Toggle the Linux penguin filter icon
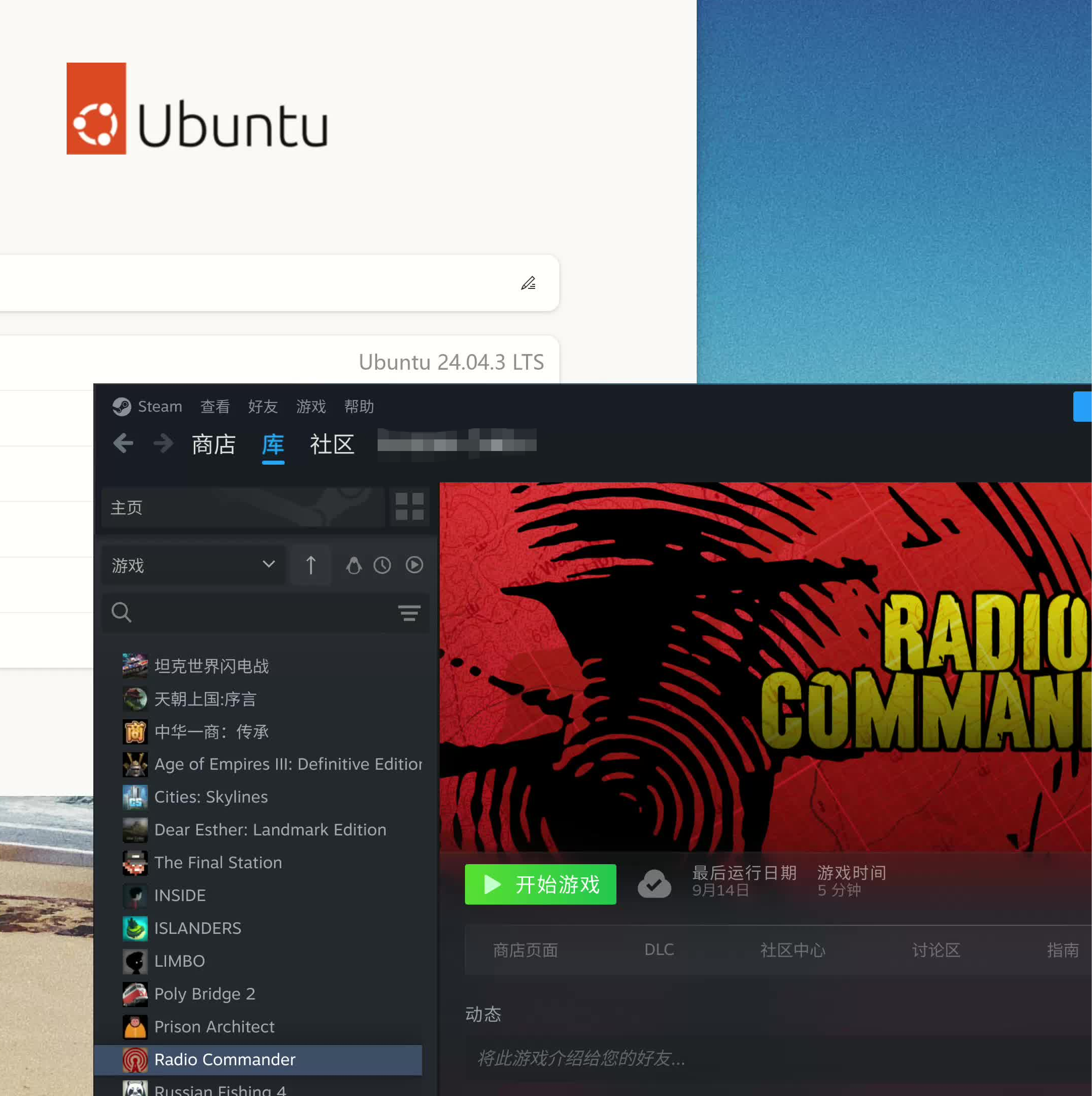Viewport: 1092px width, 1096px height. point(354,565)
